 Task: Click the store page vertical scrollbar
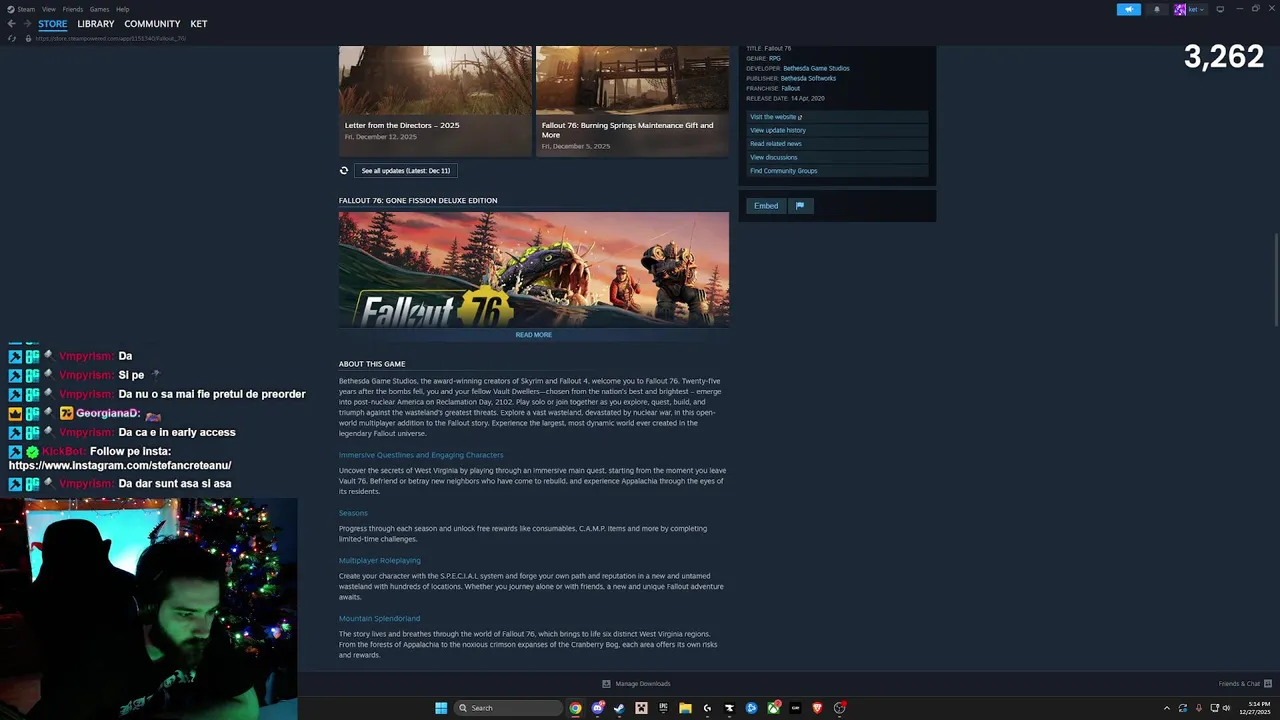[1275, 280]
